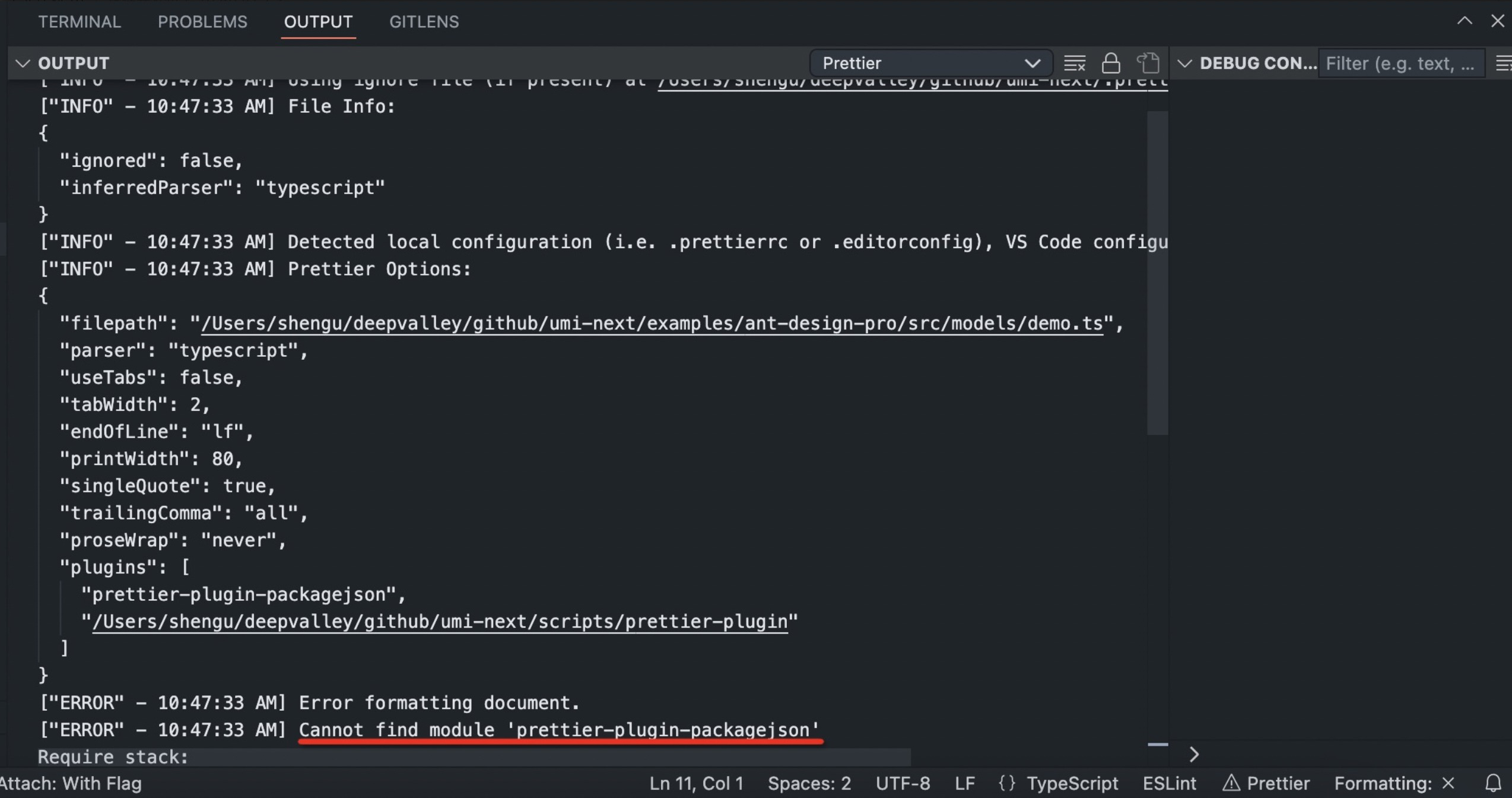
Task: Collapse the OUTPUT section chevron
Action: pyautogui.click(x=23, y=63)
